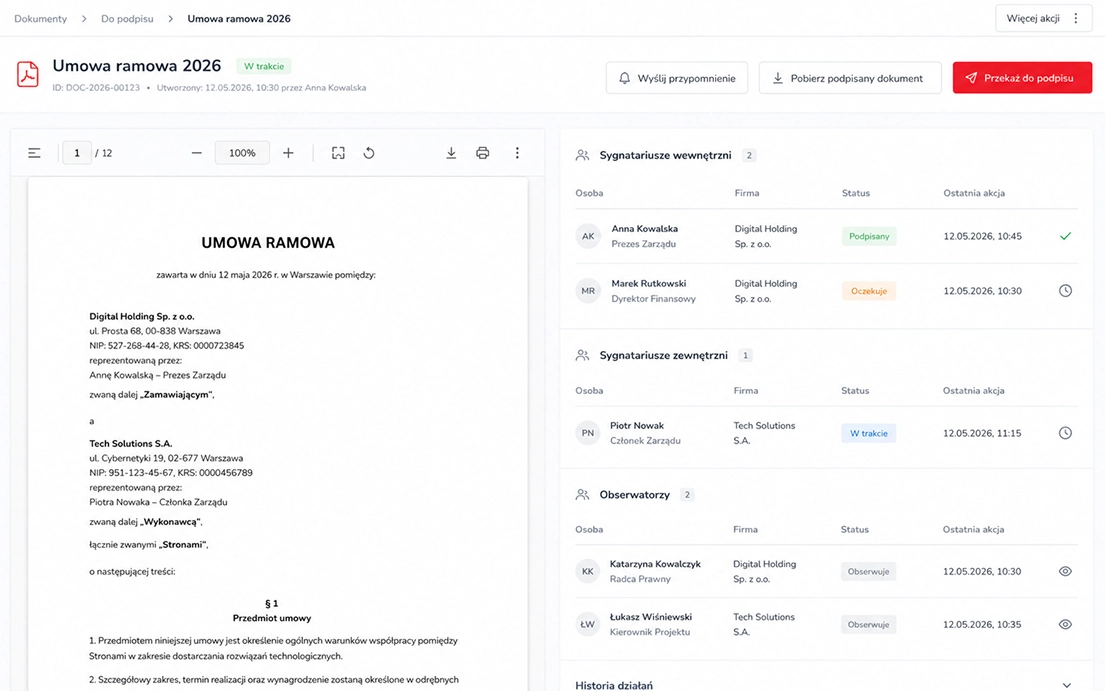Click the Oczekuje status badge
This screenshot has width=1105, height=691.
[x=869, y=291]
